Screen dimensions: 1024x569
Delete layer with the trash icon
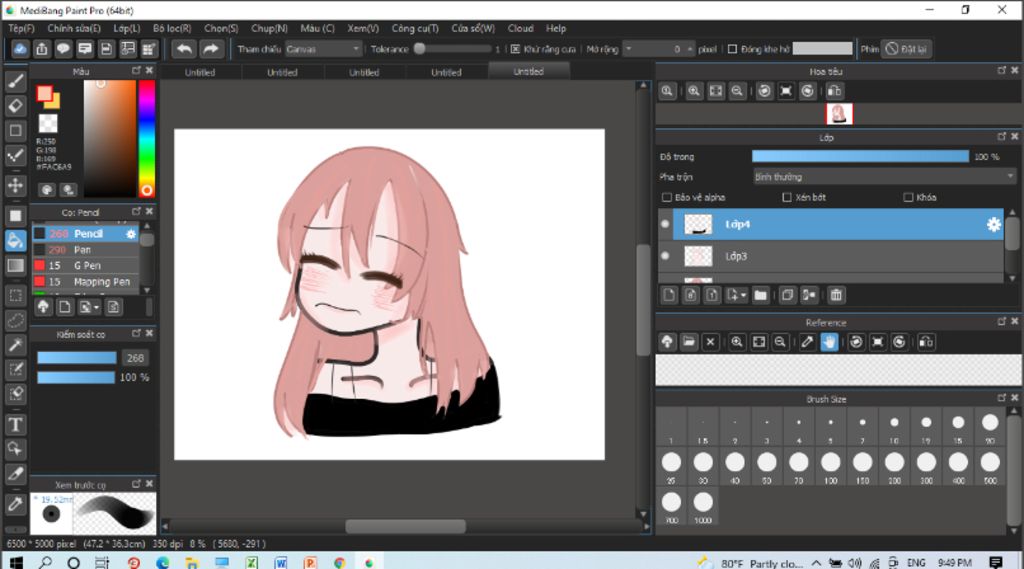pos(836,295)
